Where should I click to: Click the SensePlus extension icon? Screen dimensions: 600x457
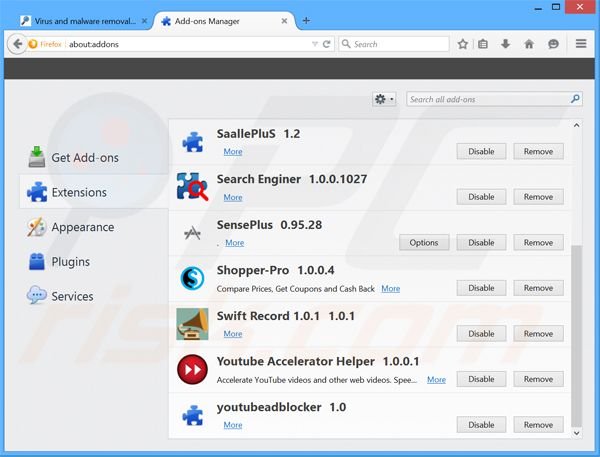(192, 233)
